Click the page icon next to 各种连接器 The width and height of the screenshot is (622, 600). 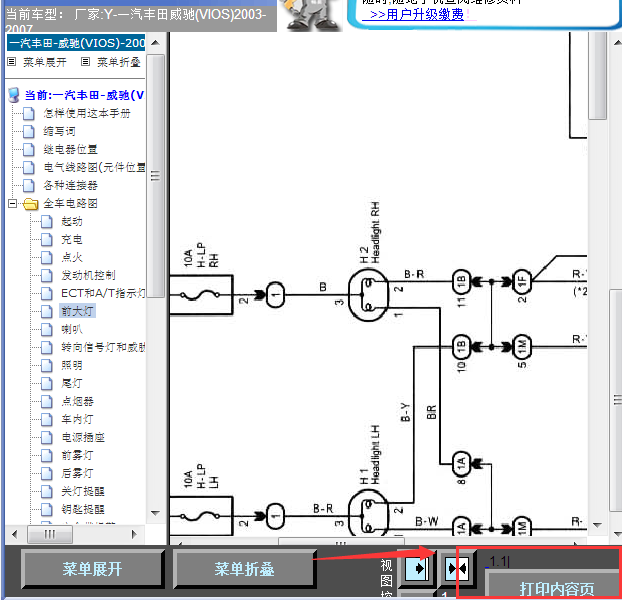29,185
